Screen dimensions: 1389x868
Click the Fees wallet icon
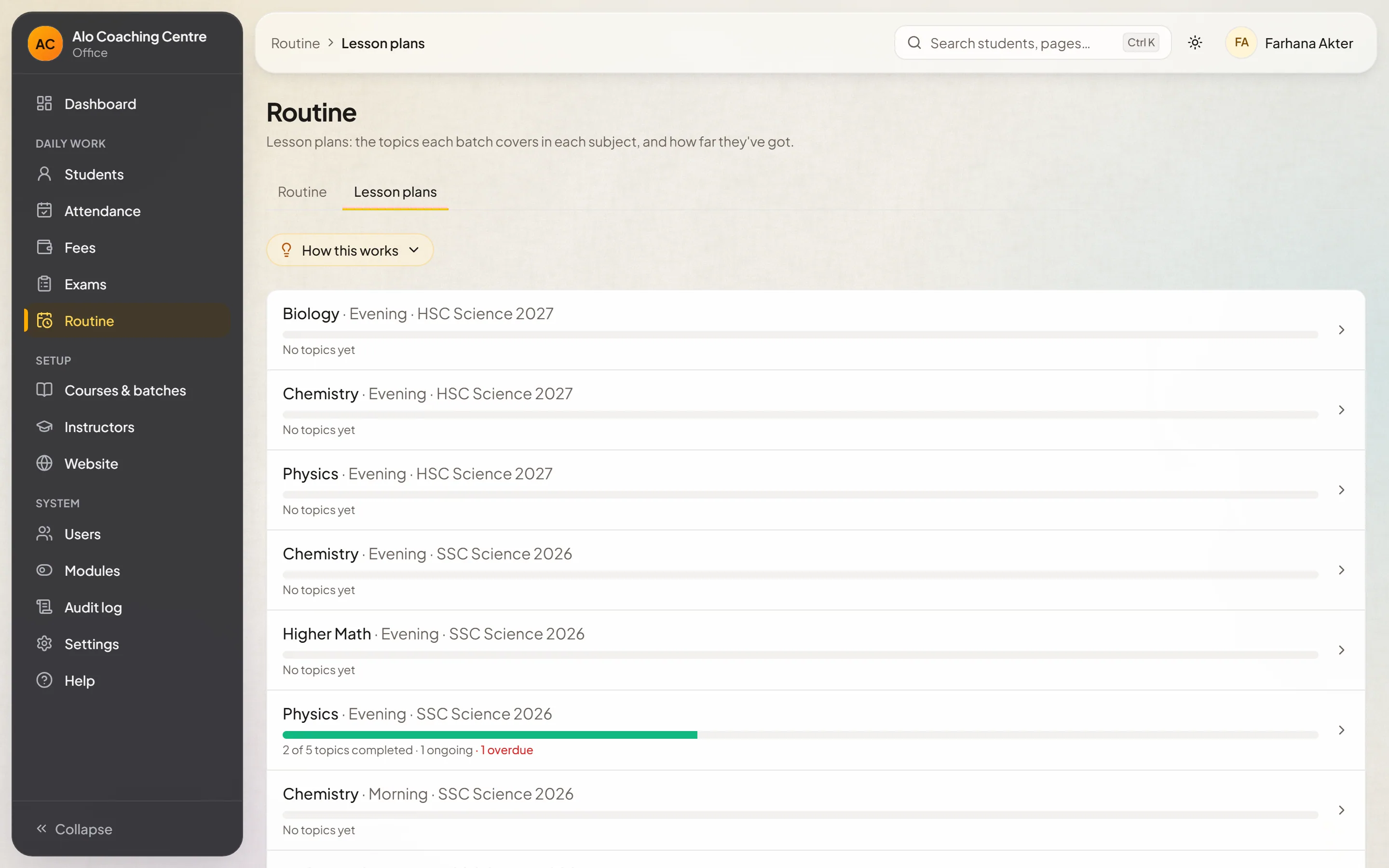point(44,247)
